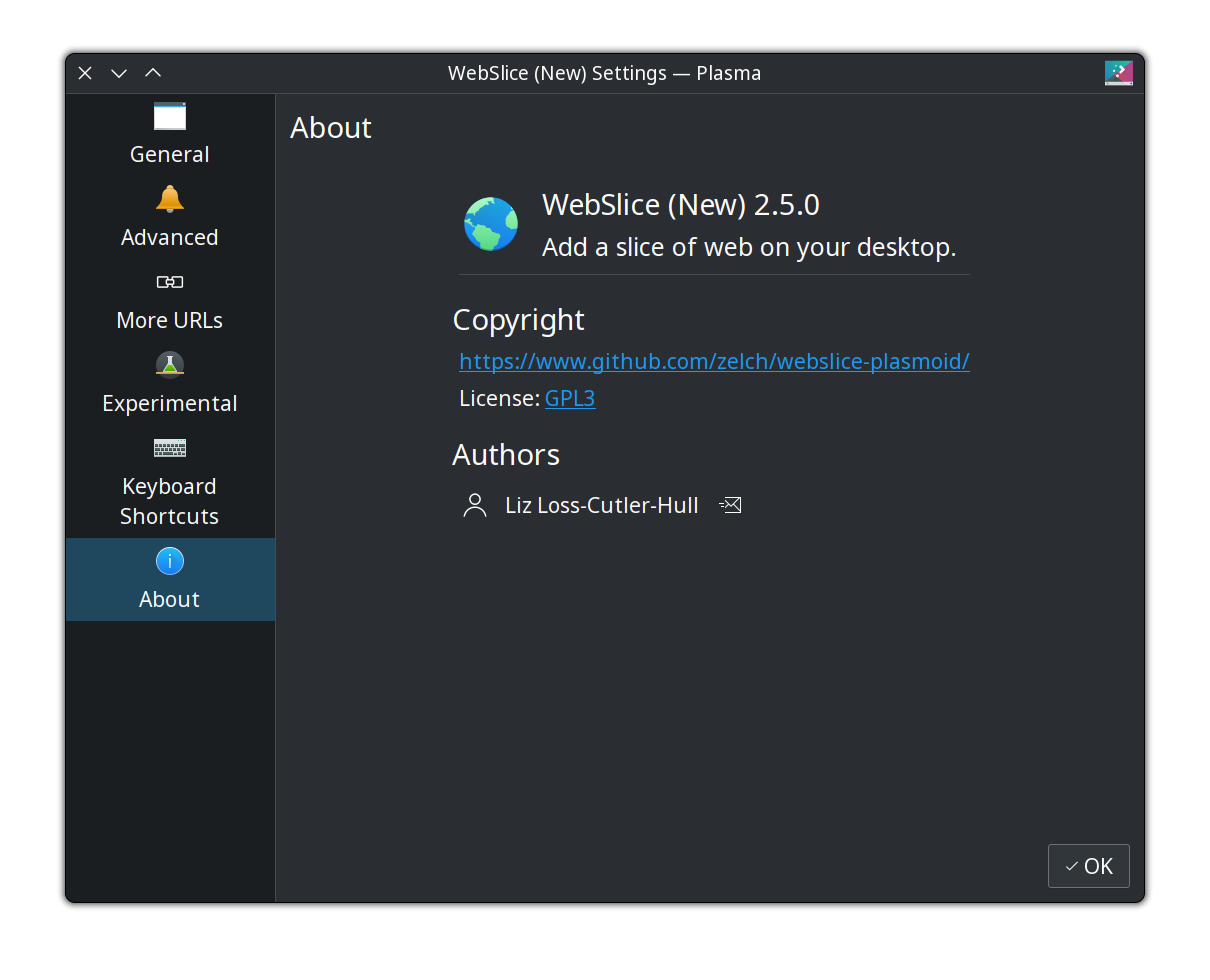Close the settings window with X
The width and height of the screenshot is (1210, 980).
coord(85,73)
